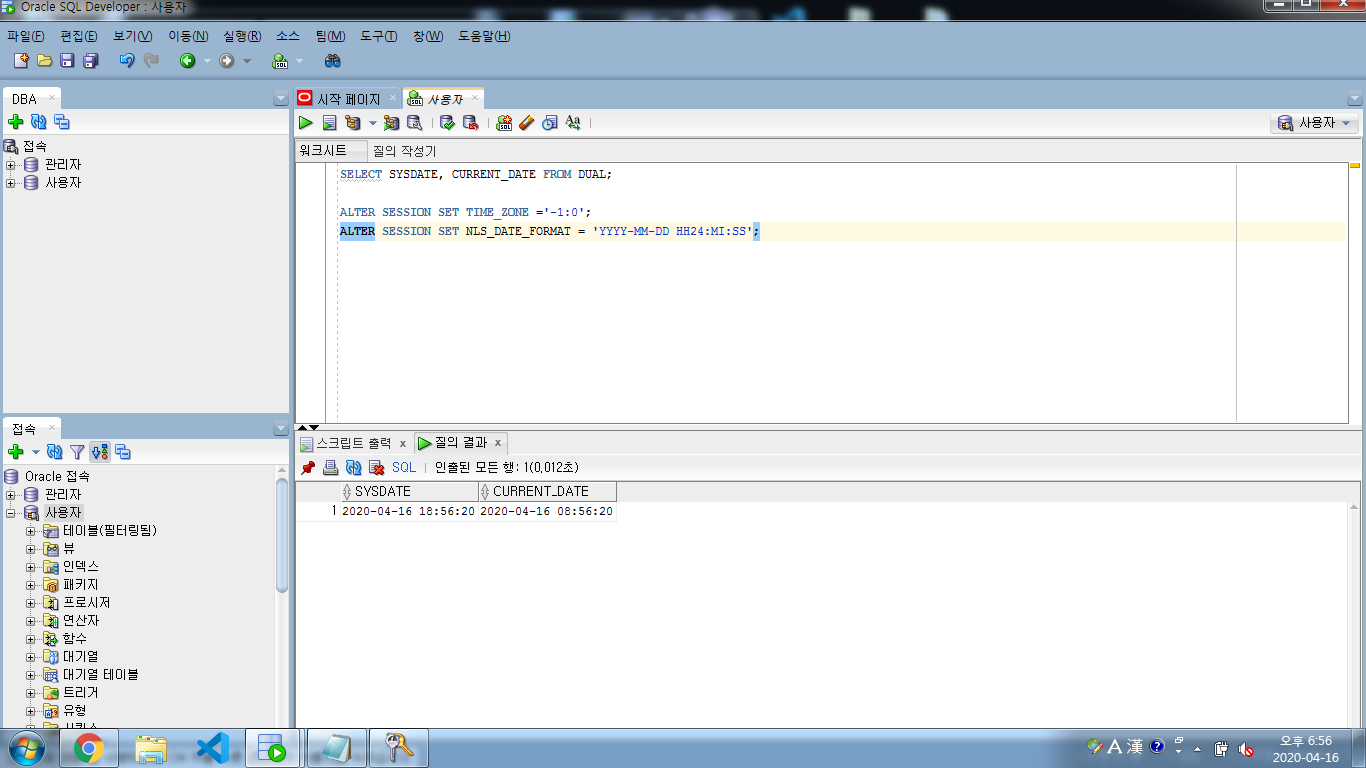Run the statement with the green play button
Image resolution: width=1366 pixels, height=768 pixels.
(x=306, y=123)
